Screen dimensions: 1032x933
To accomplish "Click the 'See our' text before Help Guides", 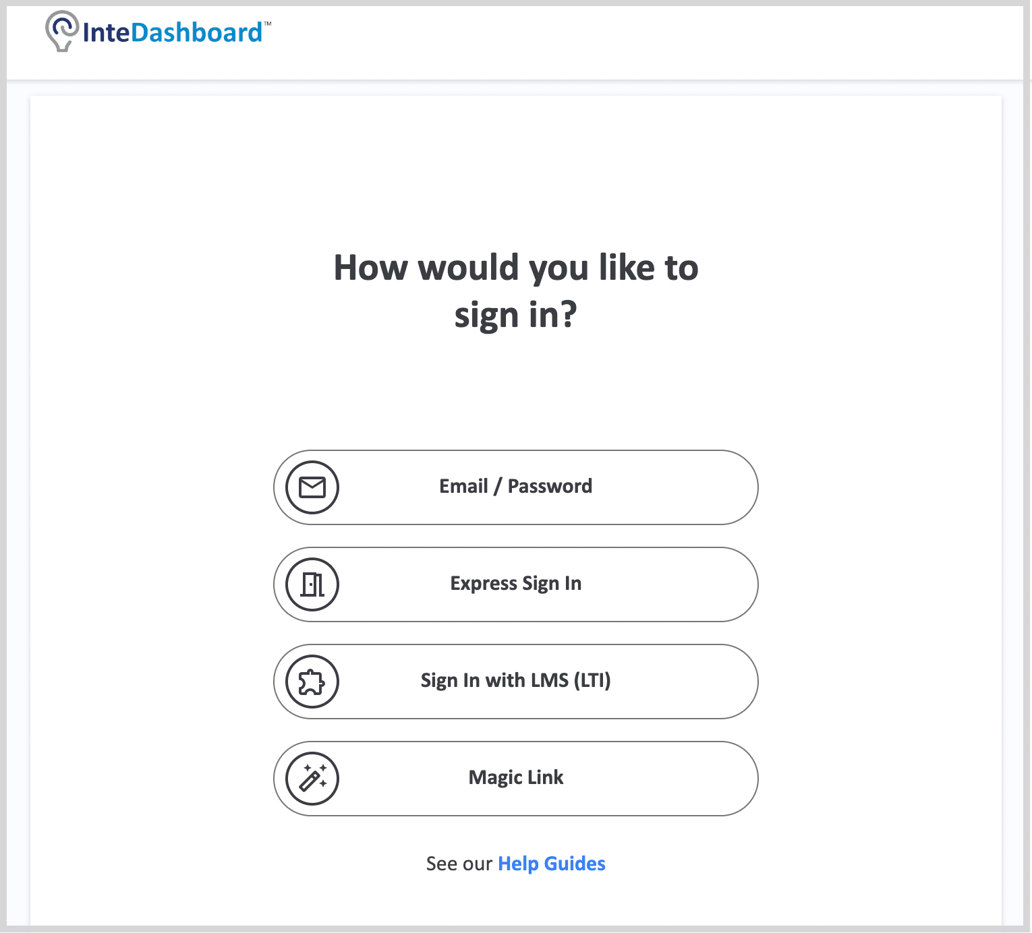I will (x=460, y=863).
